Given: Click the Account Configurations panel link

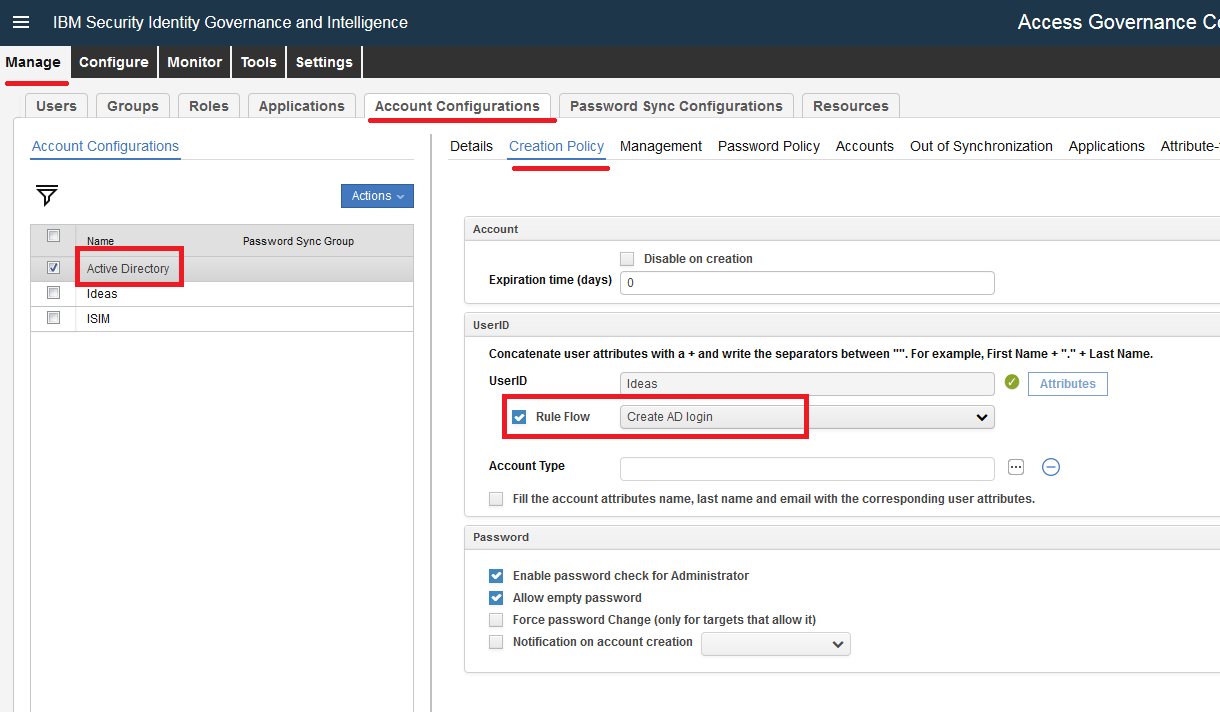Looking at the screenshot, I should coord(105,146).
